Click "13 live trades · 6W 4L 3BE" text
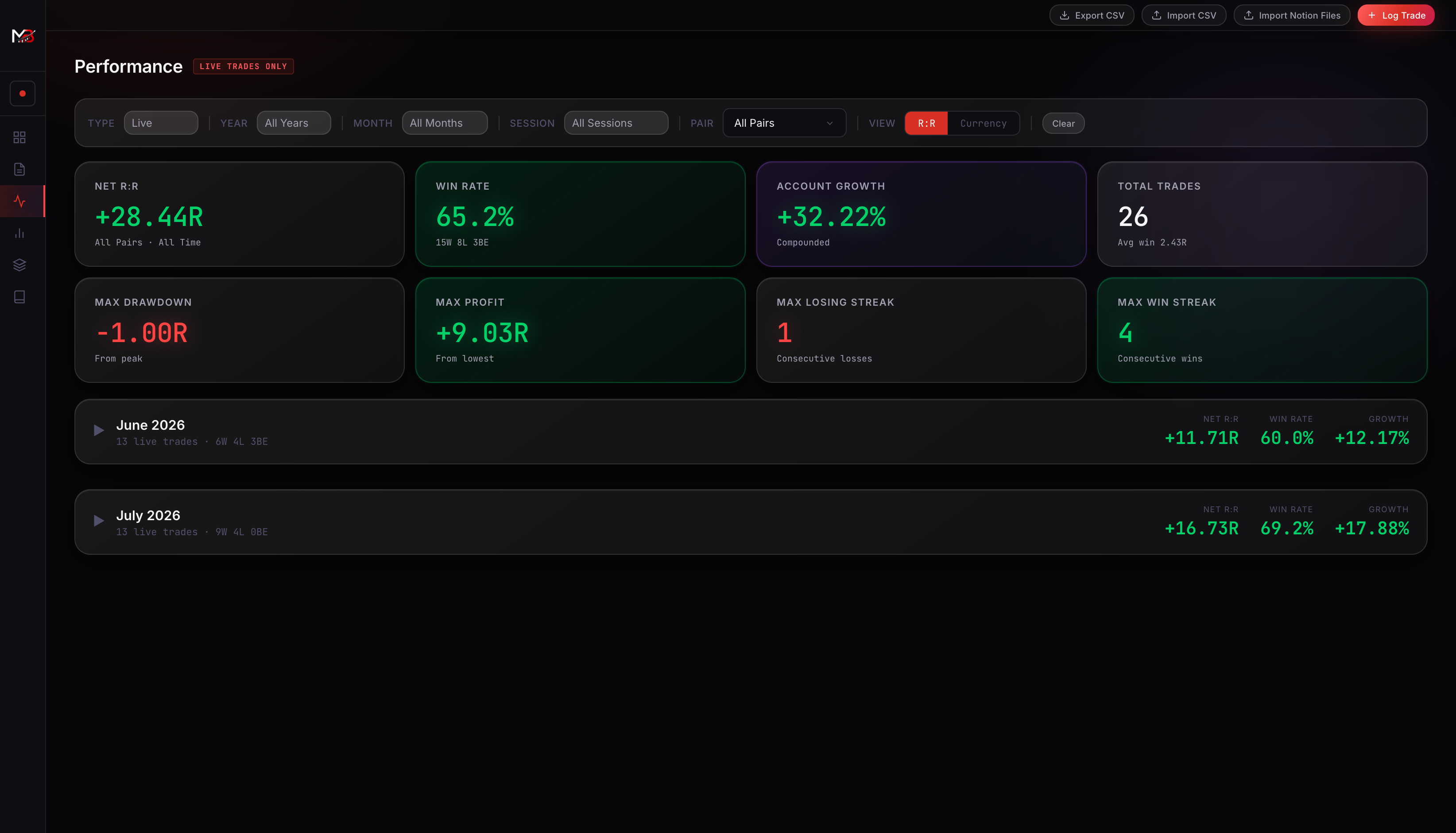Screen dimensions: 1456x833 click(192, 442)
